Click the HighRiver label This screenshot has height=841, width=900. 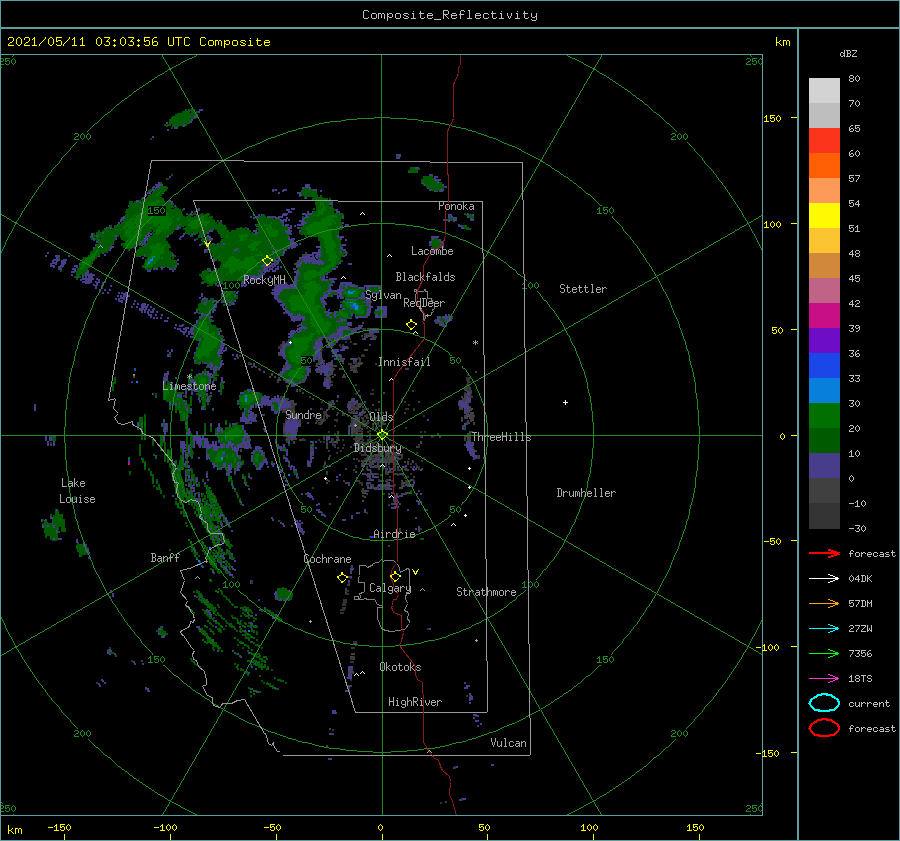pos(415,702)
